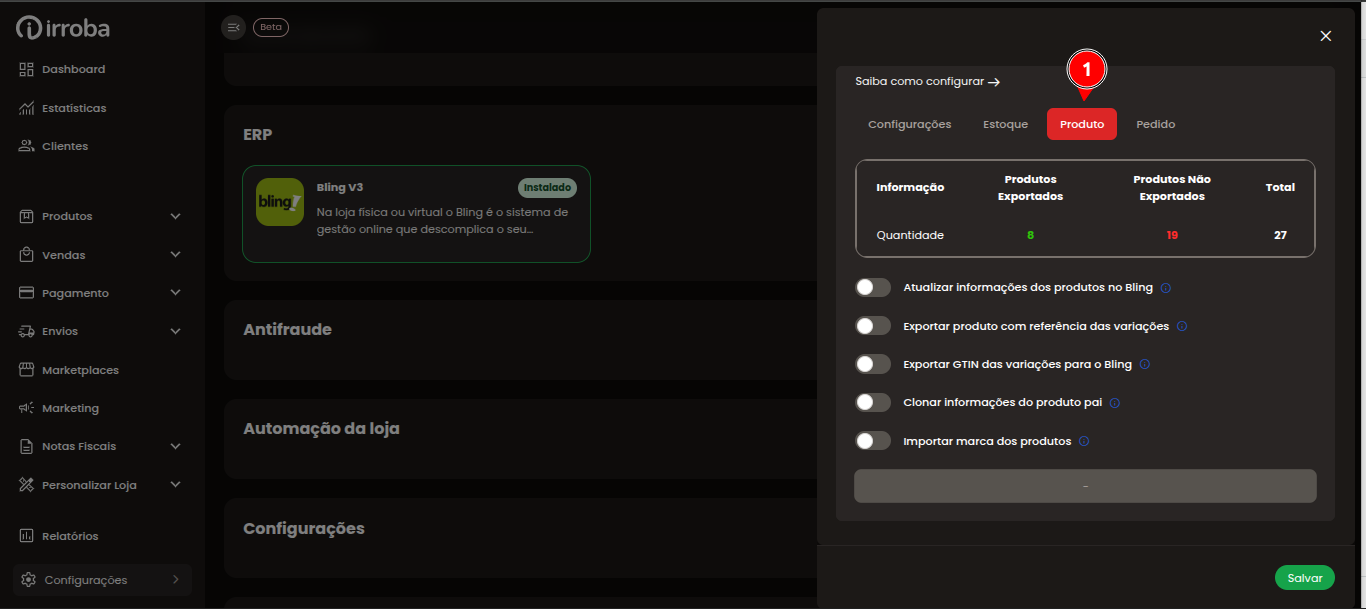Enable Clonar informações do produto pai
This screenshot has width=1366, height=609.
(873, 402)
